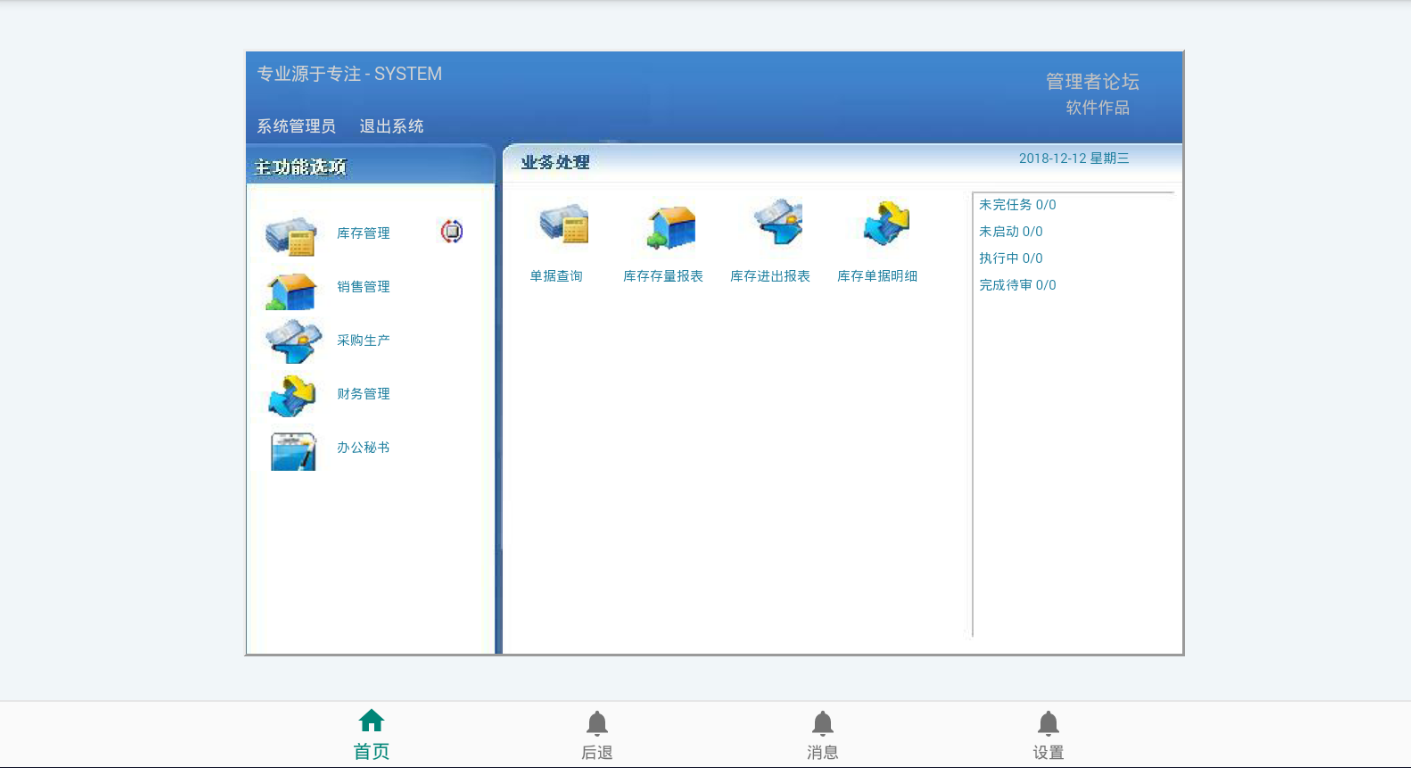Click the refresh icon beside 库存管理
The height and width of the screenshot is (768, 1411).
click(452, 232)
